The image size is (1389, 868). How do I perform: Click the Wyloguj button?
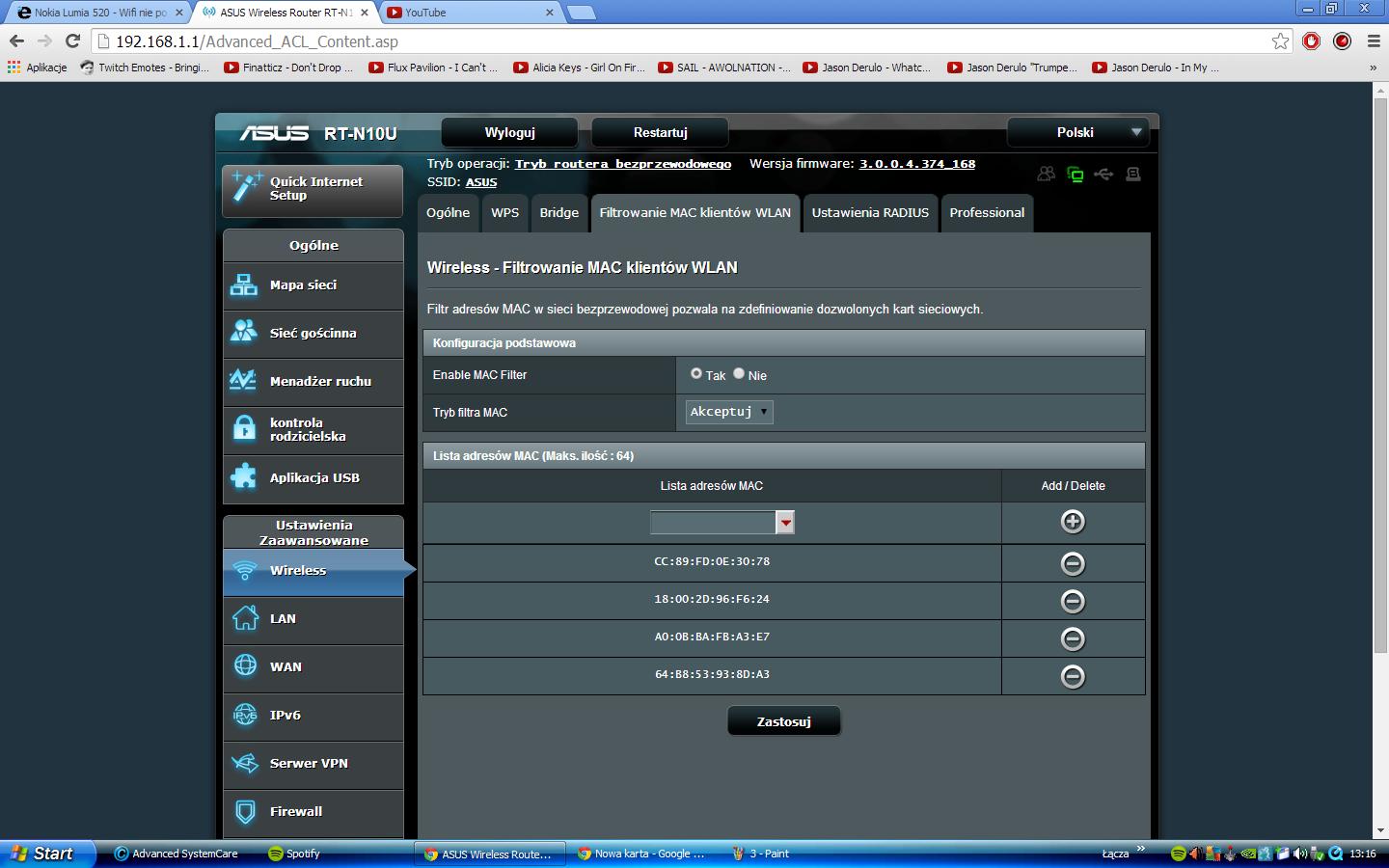click(509, 133)
